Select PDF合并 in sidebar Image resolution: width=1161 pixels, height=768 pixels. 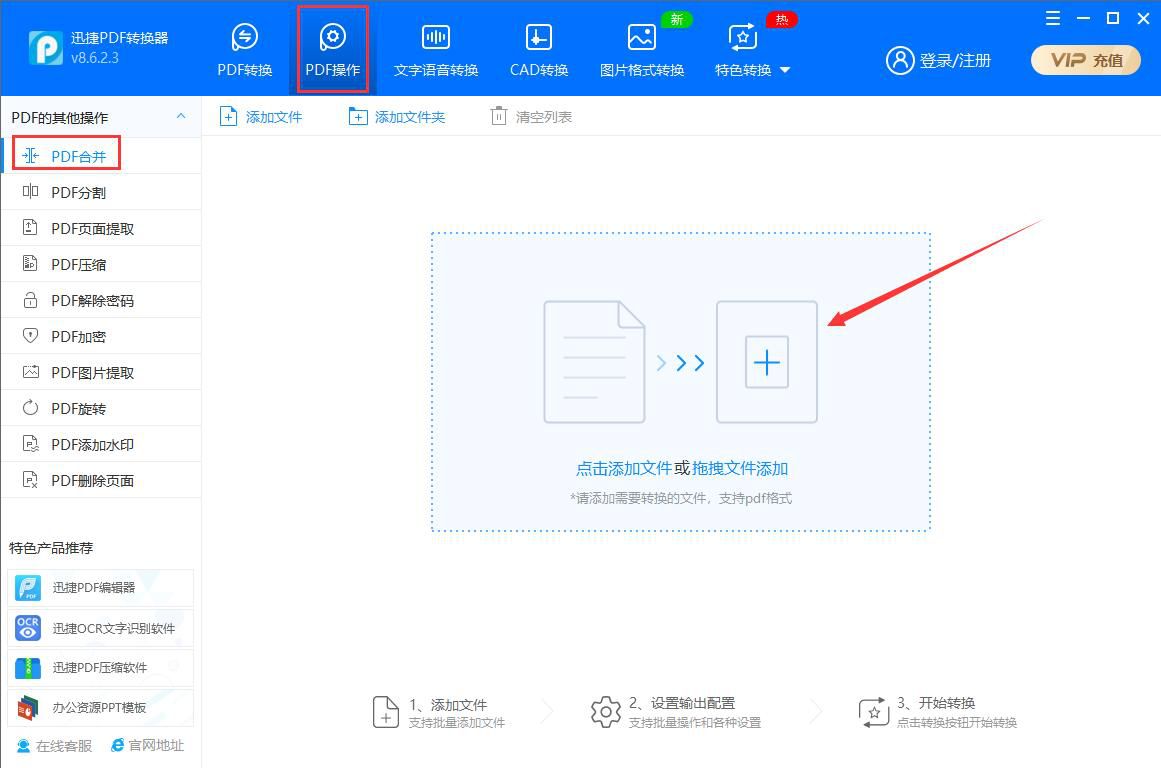101,156
